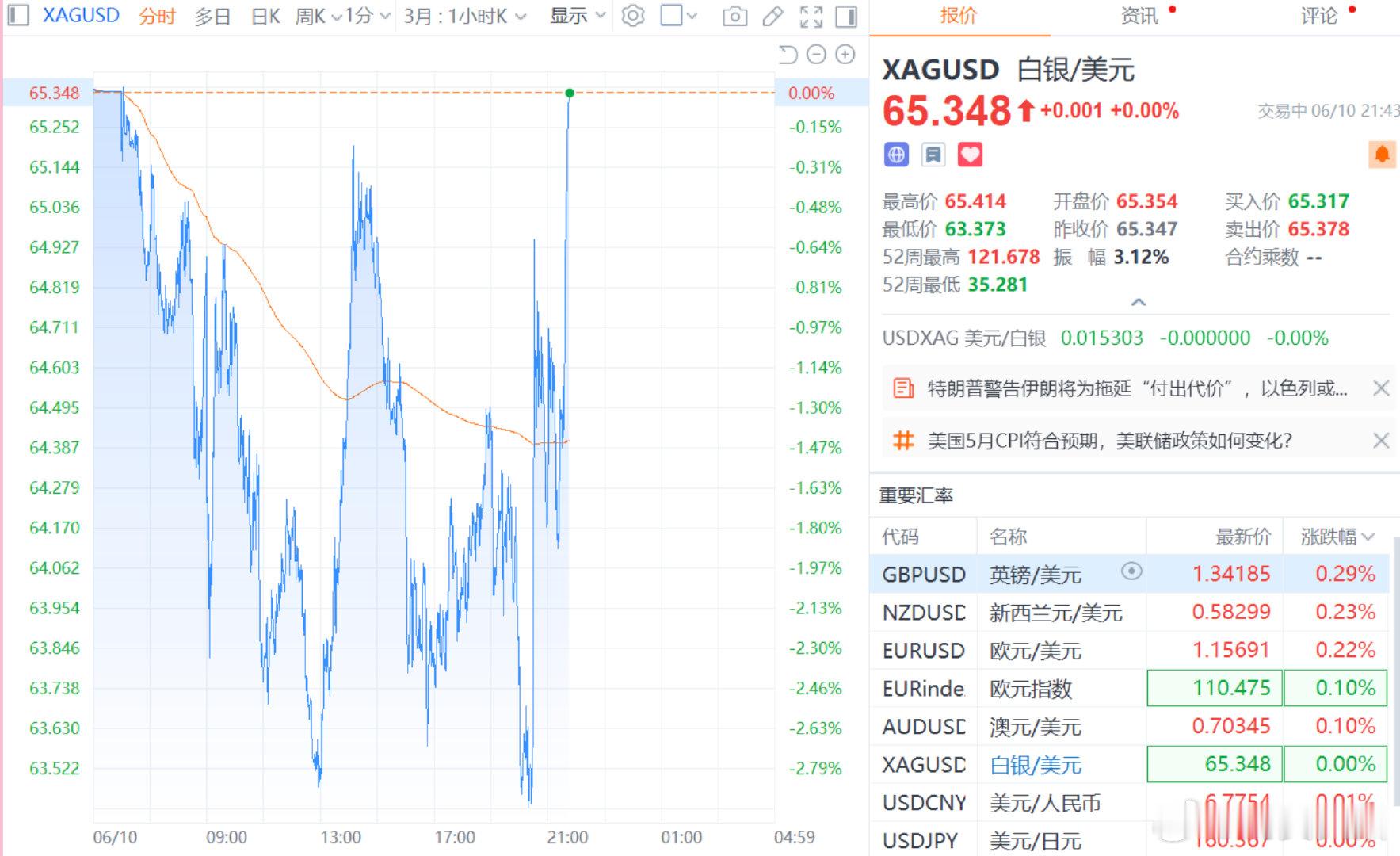
Task: Select the AUDUSD 澳元/美元 row
Action: click(x=1130, y=726)
